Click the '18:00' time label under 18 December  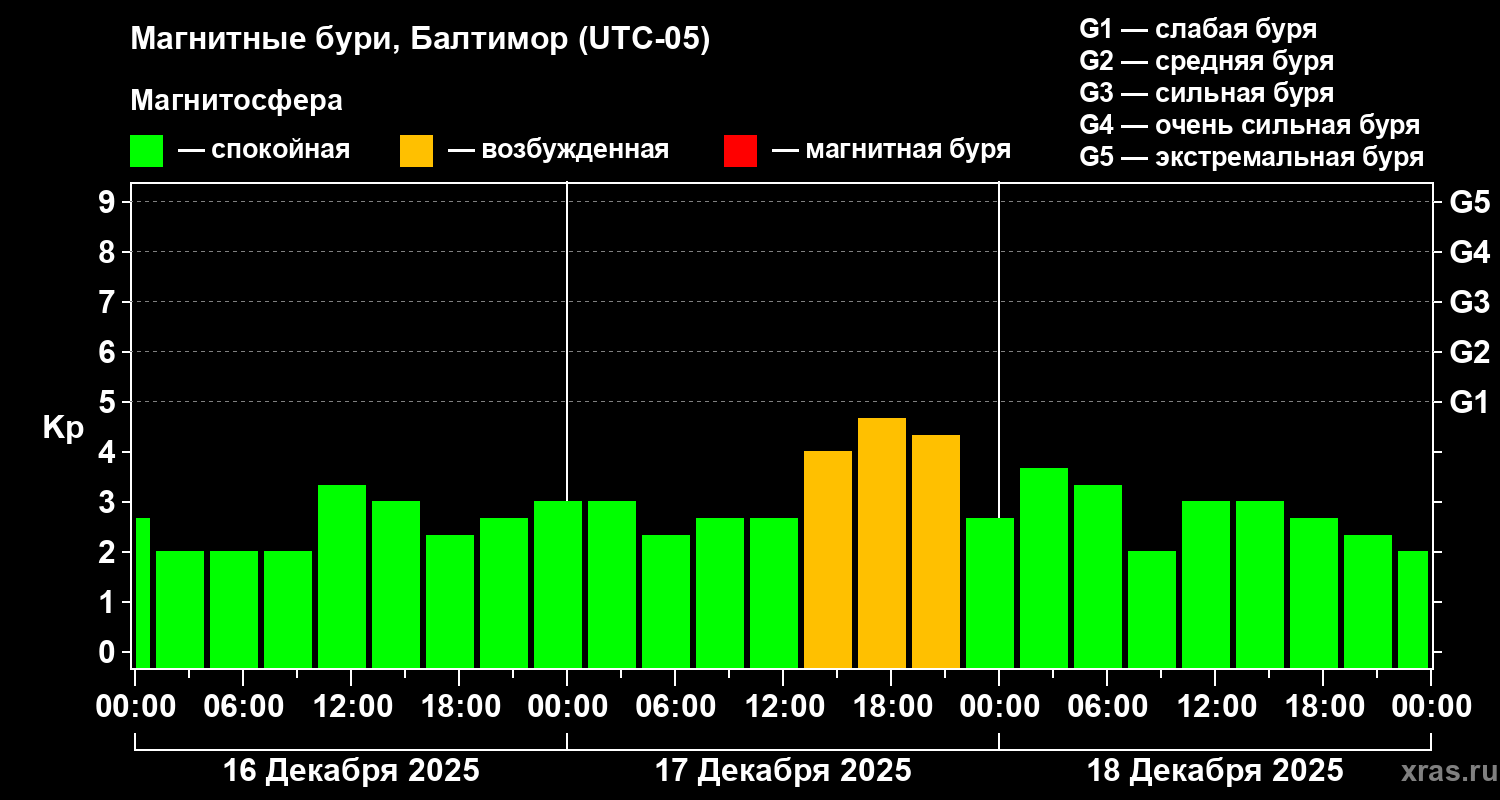coord(1323,707)
